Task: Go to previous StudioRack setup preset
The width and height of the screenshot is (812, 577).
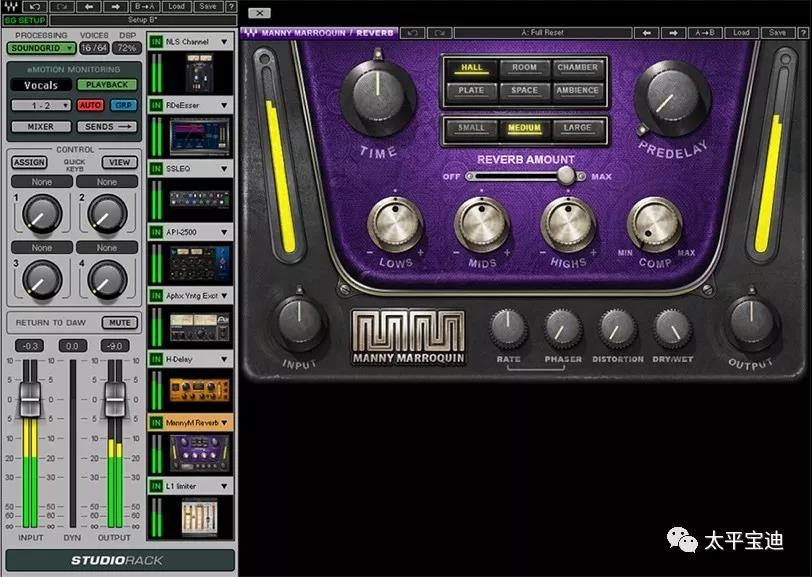Action: [x=89, y=7]
